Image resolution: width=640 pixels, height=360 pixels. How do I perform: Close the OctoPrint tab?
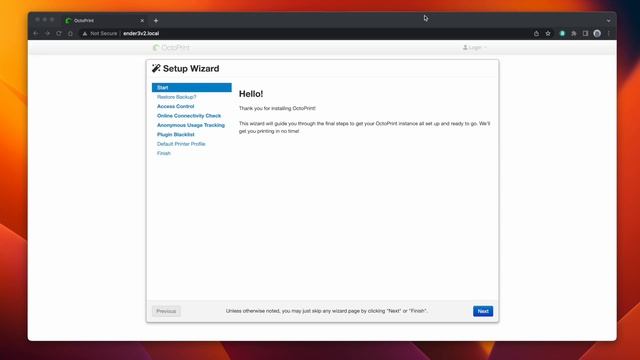click(x=142, y=20)
